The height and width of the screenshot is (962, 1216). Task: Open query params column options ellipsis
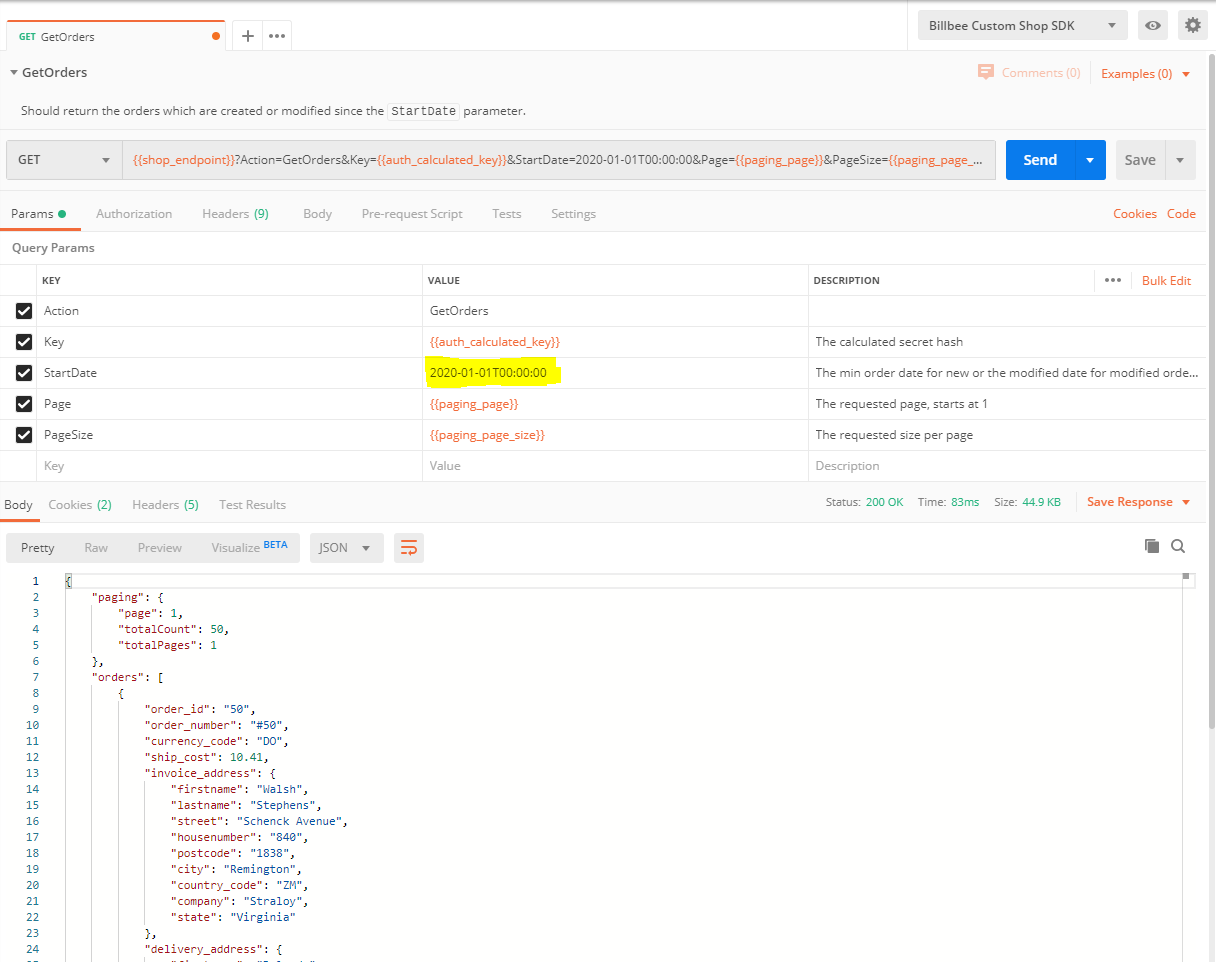point(1113,280)
